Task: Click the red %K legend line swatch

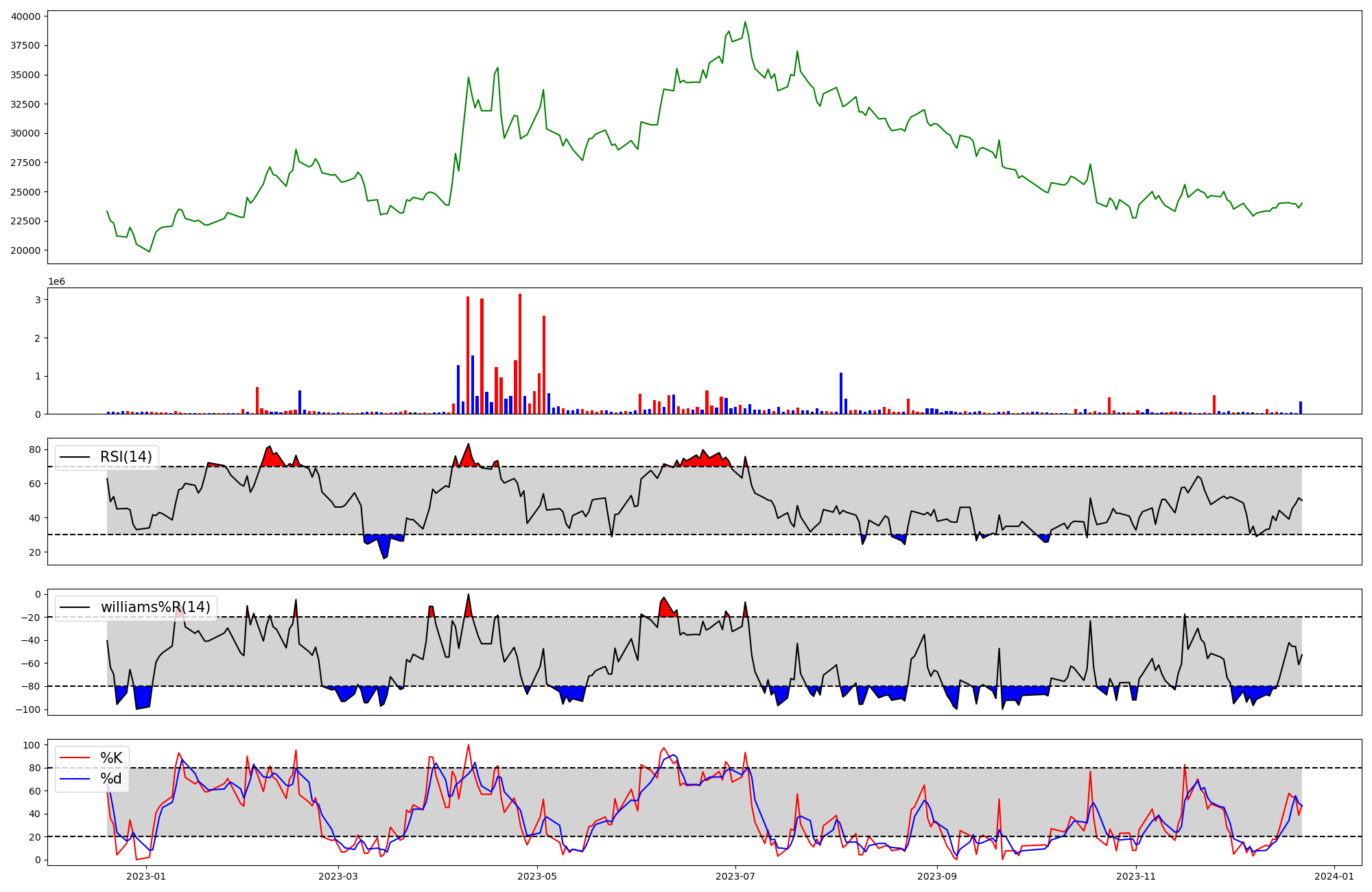Action: click(74, 758)
